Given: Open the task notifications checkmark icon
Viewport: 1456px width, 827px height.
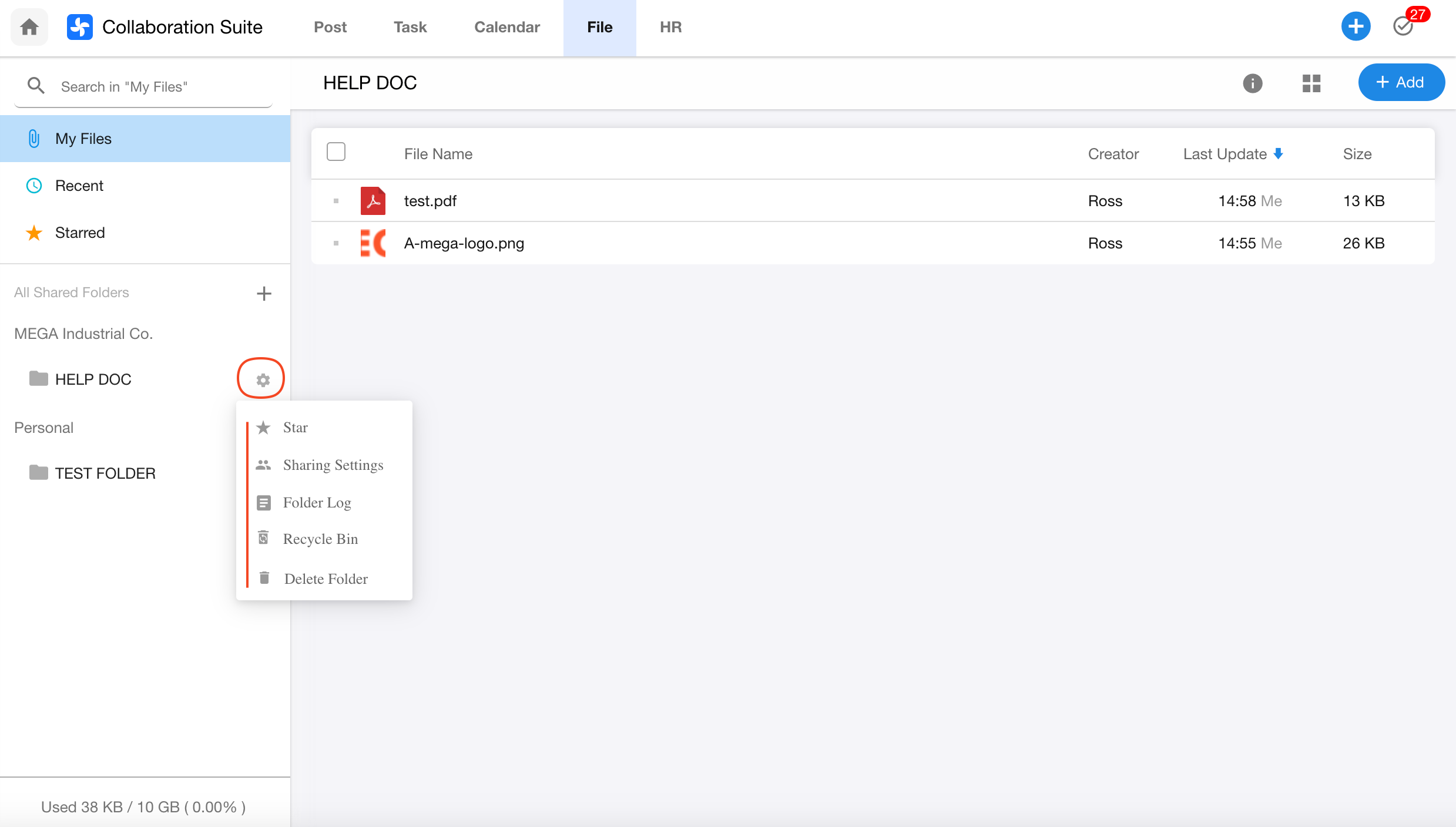Looking at the screenshot, I should [1403, 26].
